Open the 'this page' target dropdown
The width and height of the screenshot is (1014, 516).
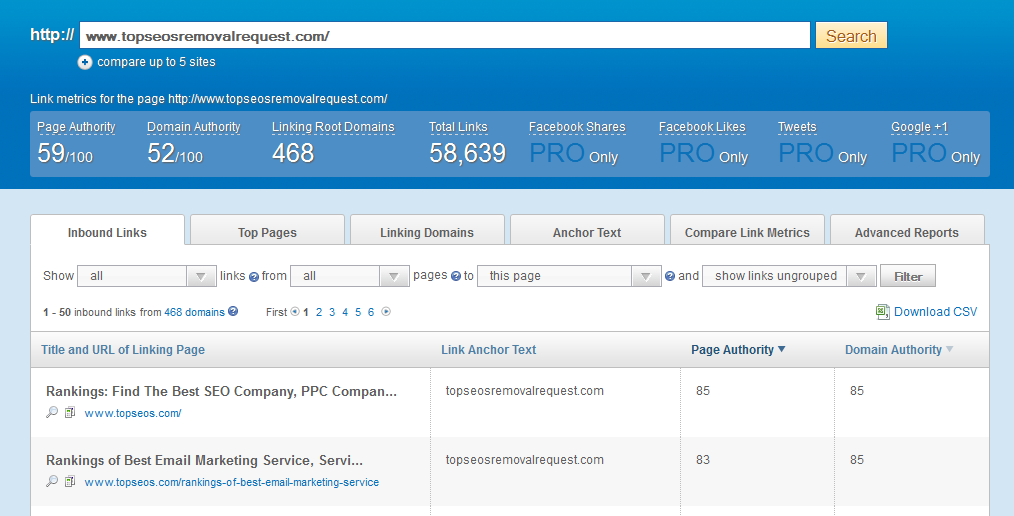click(569, 276)
